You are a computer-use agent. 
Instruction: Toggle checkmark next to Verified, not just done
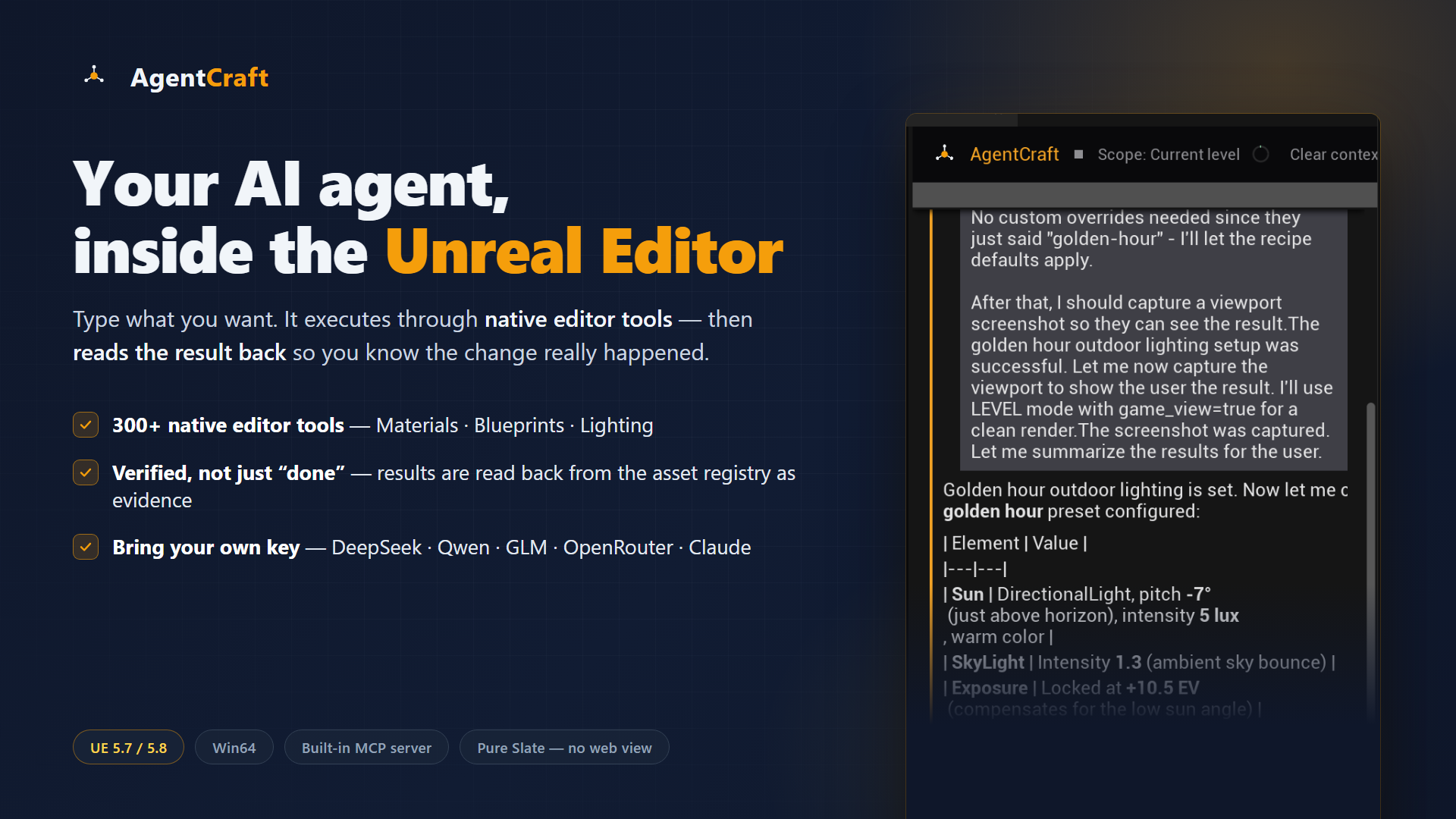(86, 472)
